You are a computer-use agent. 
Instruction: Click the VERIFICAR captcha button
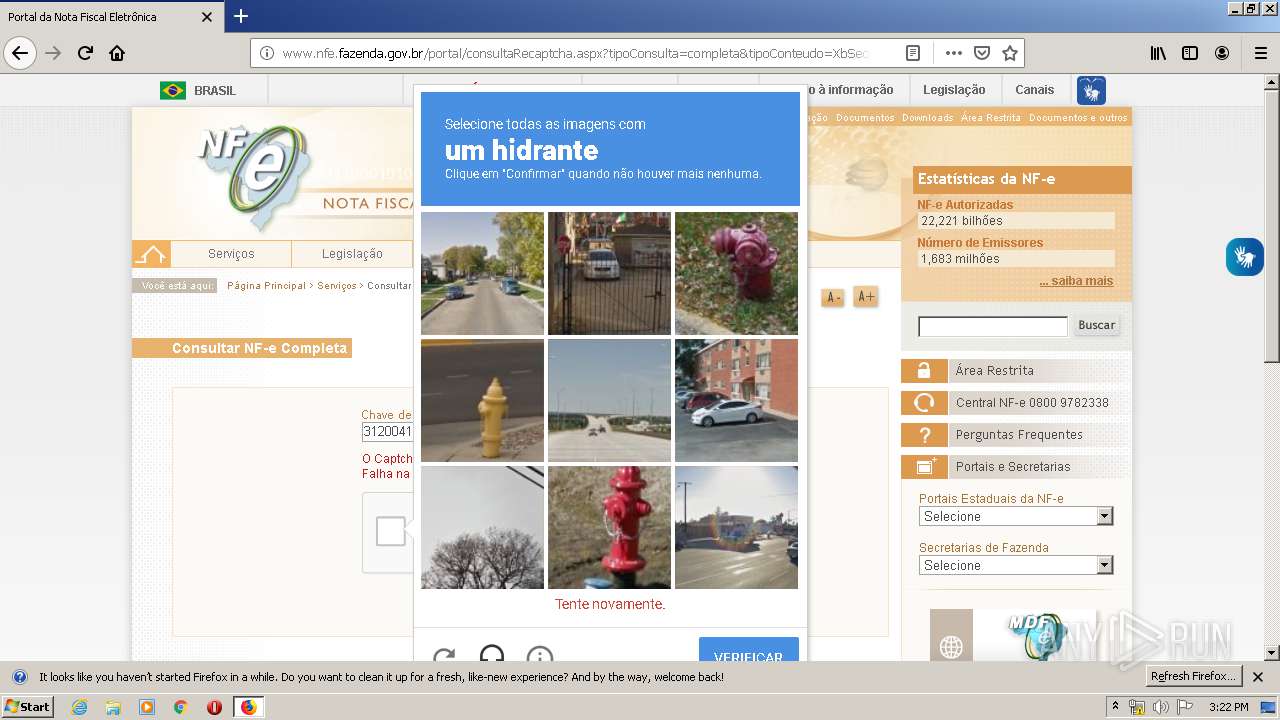pos(749,650)
